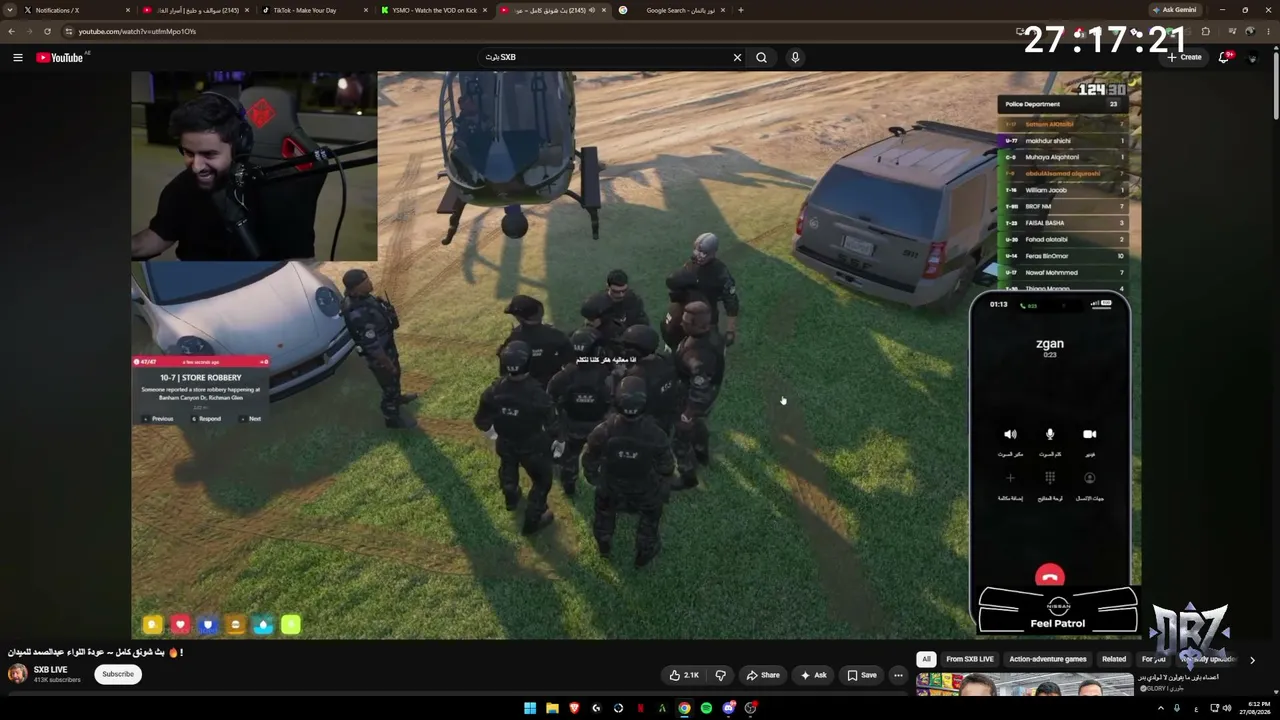Select the Action-adventure games chip
The height and width of the screenshot is (720, 1280).
(x=1048, y=659)
